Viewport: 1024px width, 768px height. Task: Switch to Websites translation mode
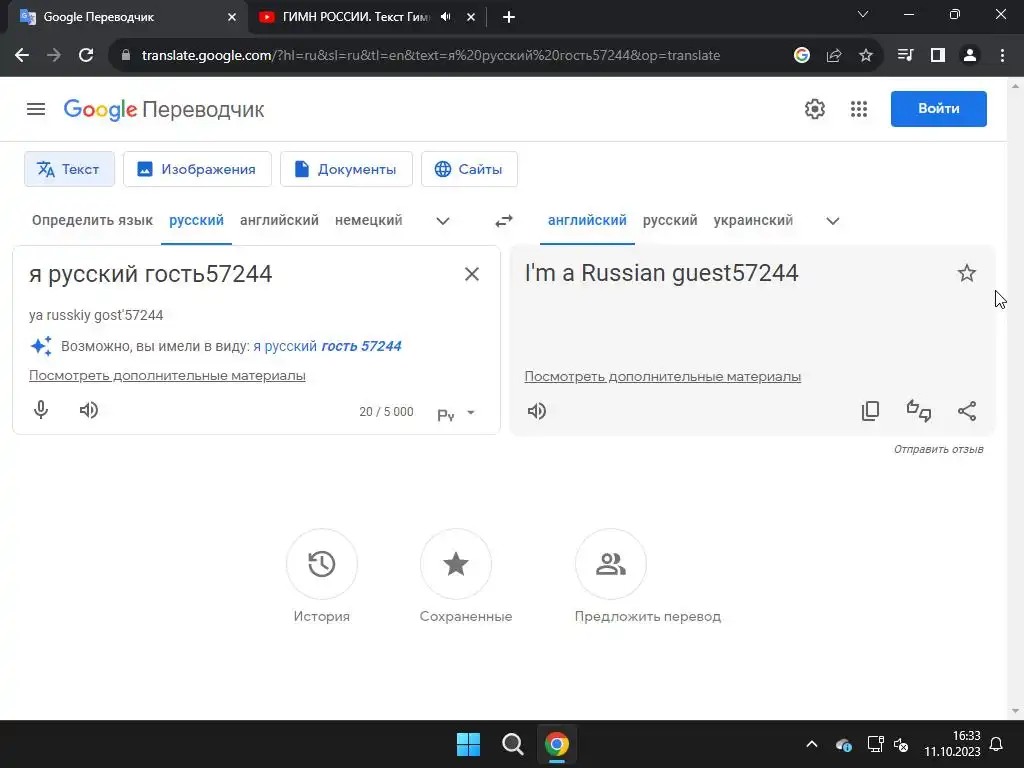tap(470, 169)
